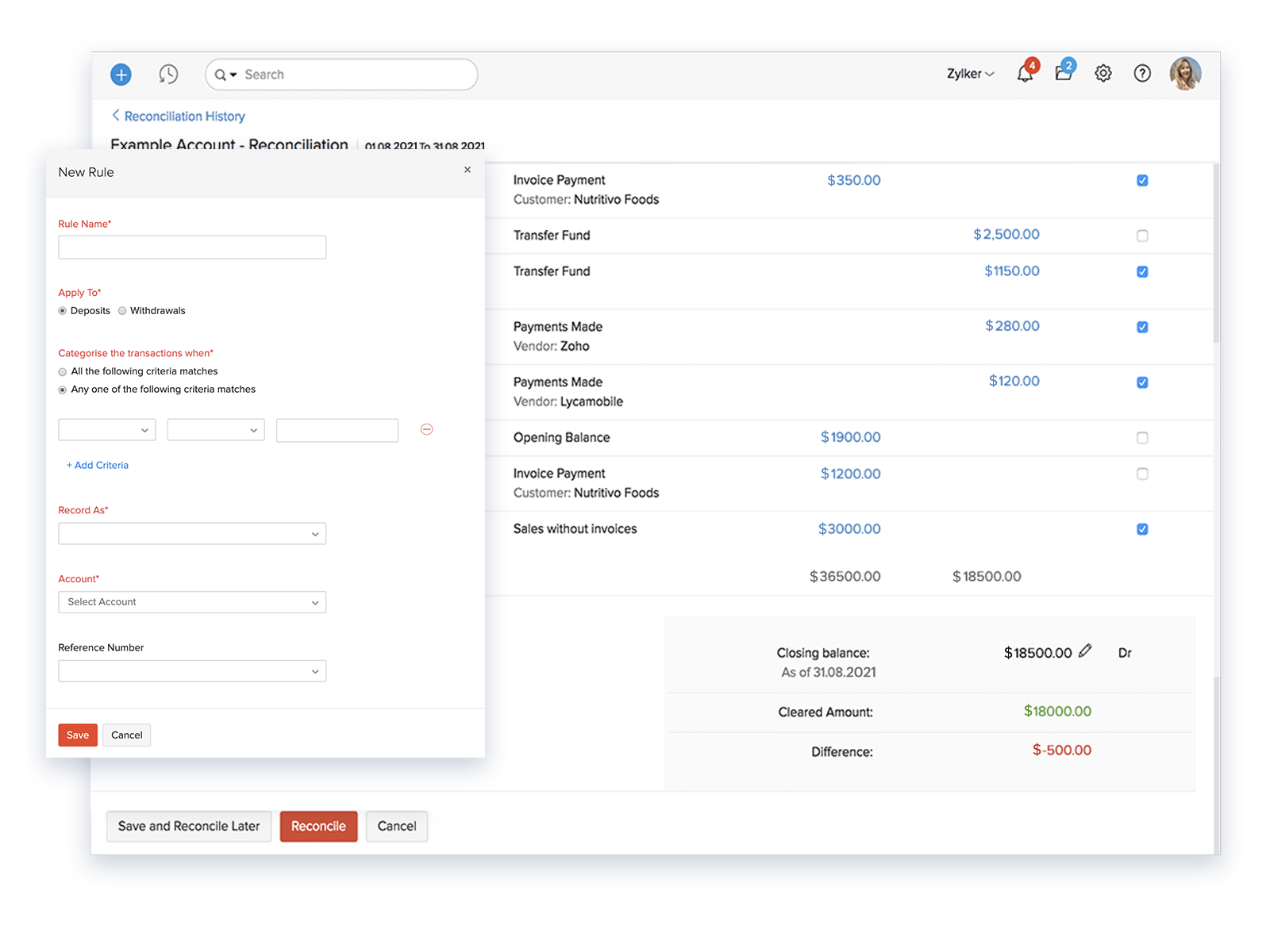Open the notifications bell icon
1270x952 pixels.
(1025, 74)
